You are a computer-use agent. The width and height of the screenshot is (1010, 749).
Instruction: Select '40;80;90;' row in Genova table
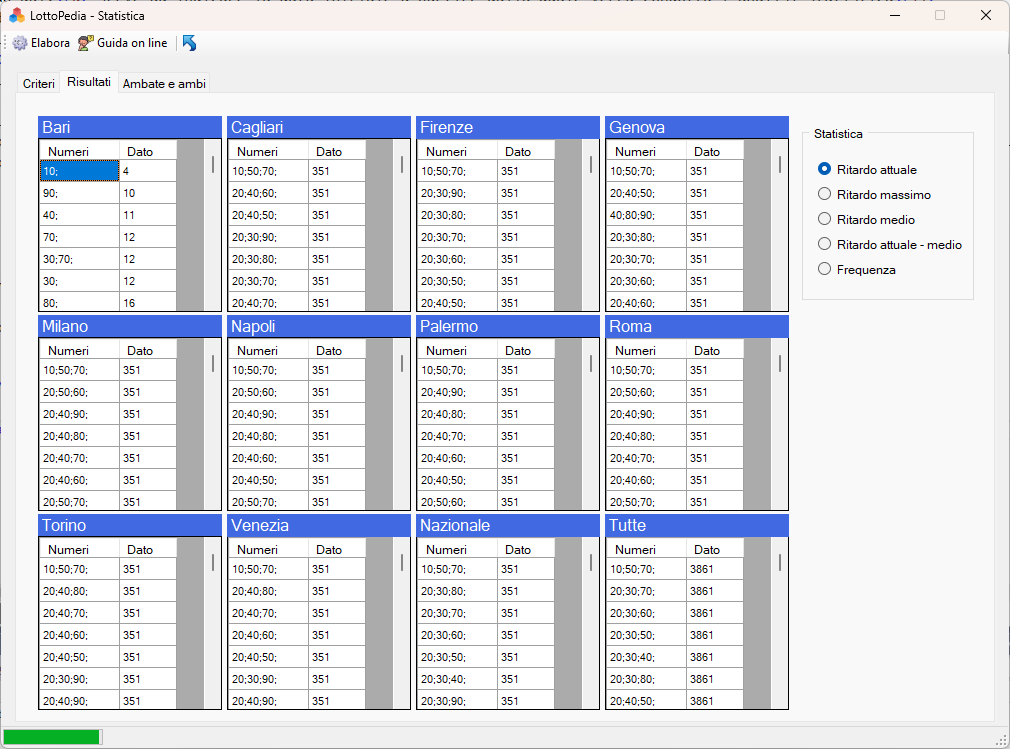click(x=675, y=214)
